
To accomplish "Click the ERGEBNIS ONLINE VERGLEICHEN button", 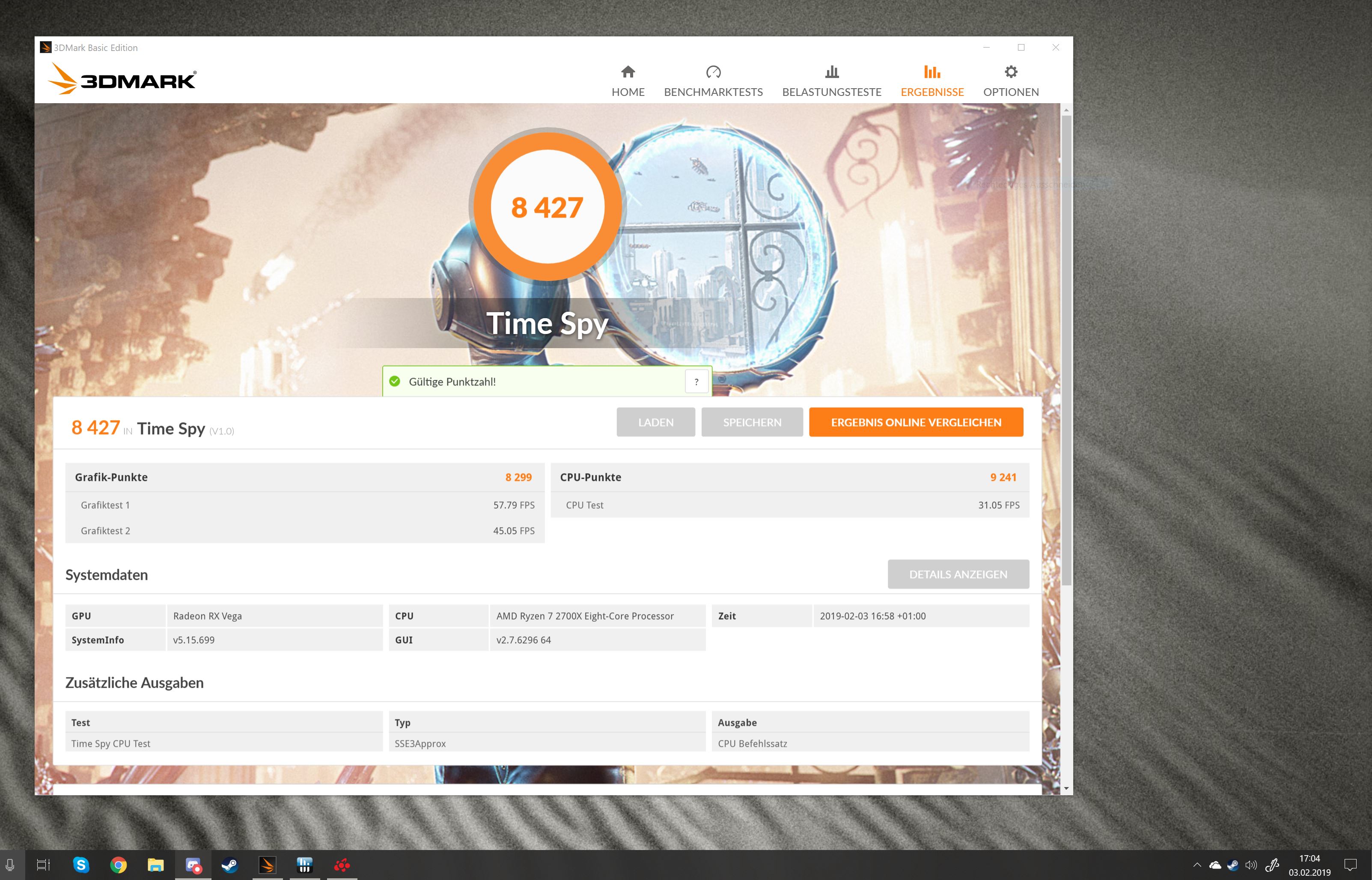I will point(916,422).
